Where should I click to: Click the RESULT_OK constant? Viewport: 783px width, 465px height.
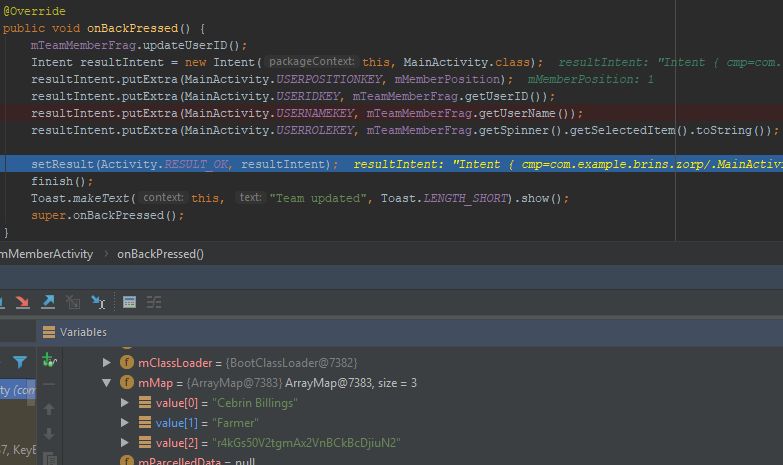tap(196, 164)
